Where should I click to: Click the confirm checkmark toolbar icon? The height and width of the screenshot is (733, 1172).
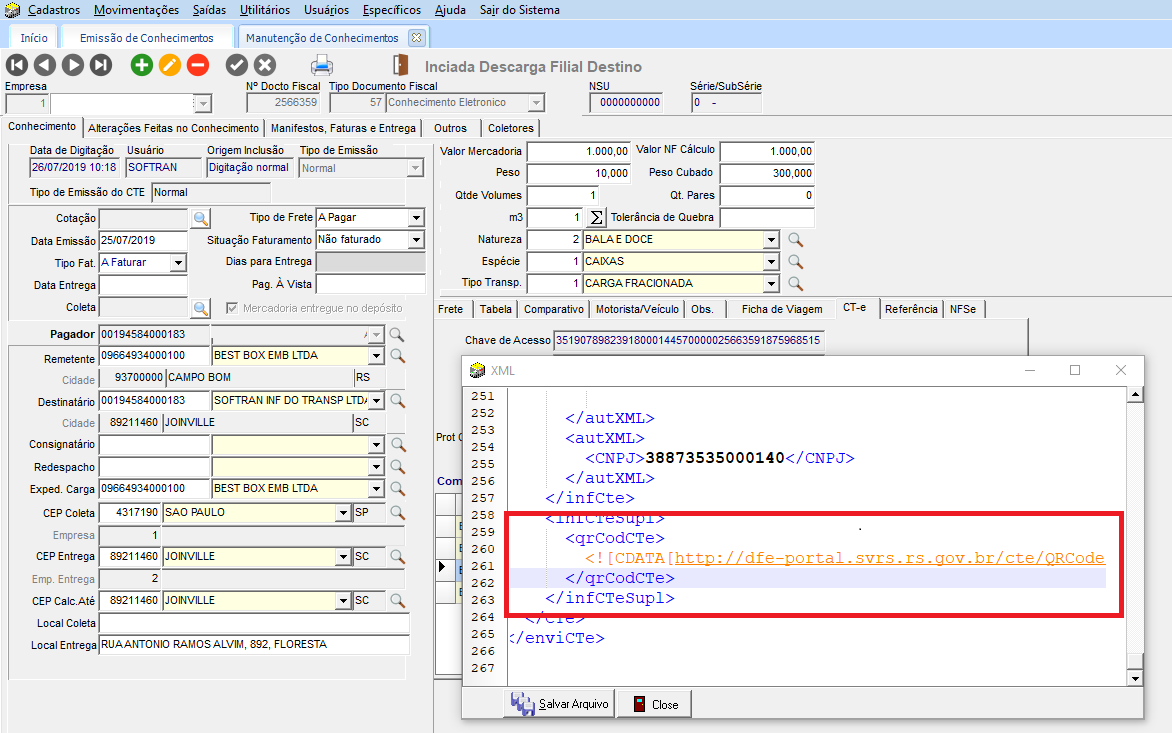[237, 65]
